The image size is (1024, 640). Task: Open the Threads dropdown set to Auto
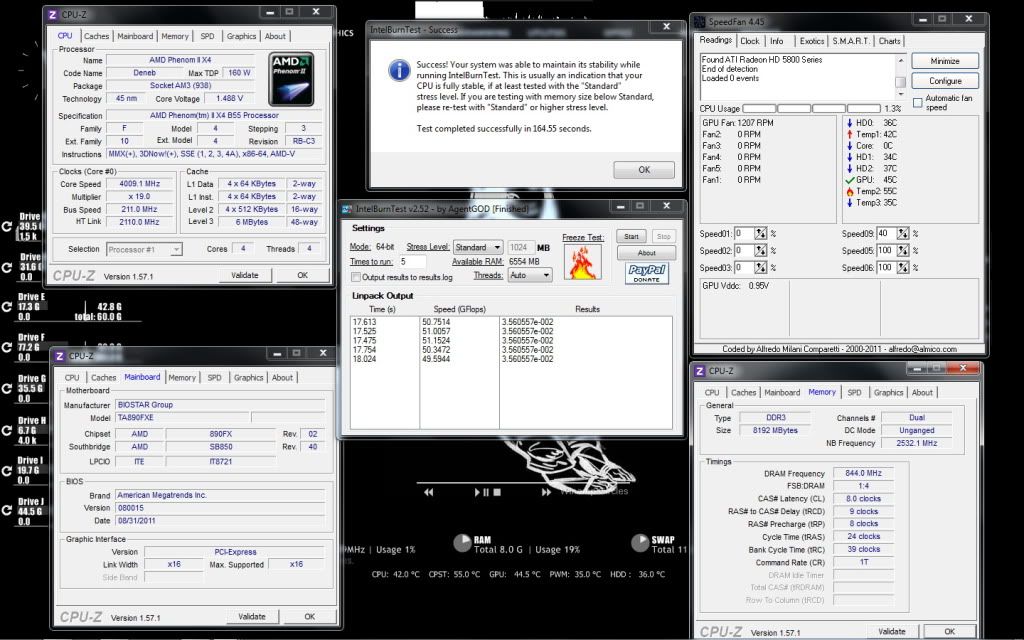[x=530, y=276]
